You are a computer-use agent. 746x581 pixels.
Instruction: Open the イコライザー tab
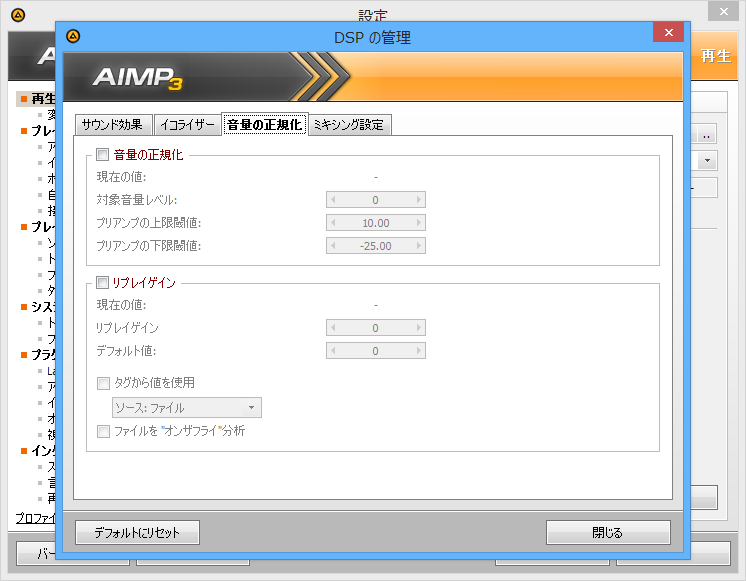click(187, 125)
